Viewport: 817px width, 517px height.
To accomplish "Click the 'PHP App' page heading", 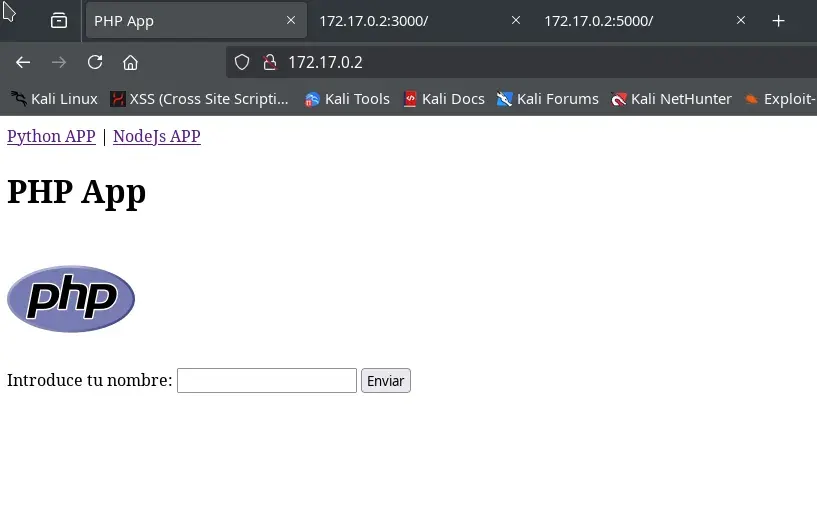I will point(77,192).
